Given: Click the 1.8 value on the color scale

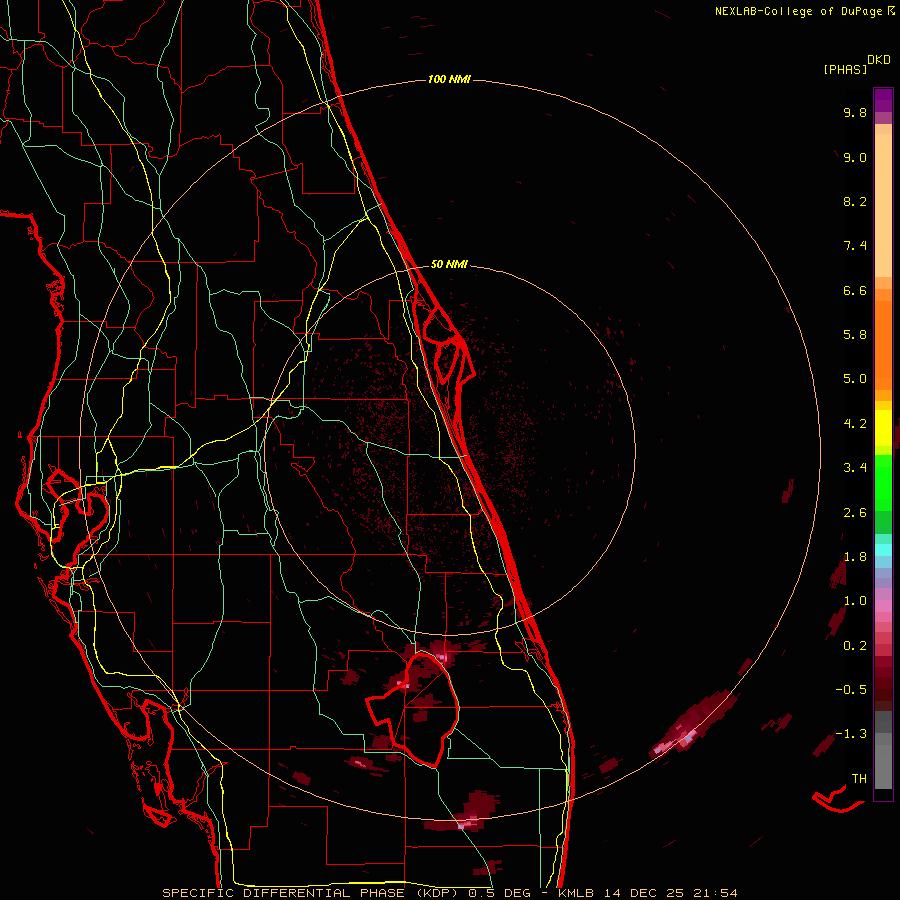Looking at the screenshot, I should [x=855, y=557].
